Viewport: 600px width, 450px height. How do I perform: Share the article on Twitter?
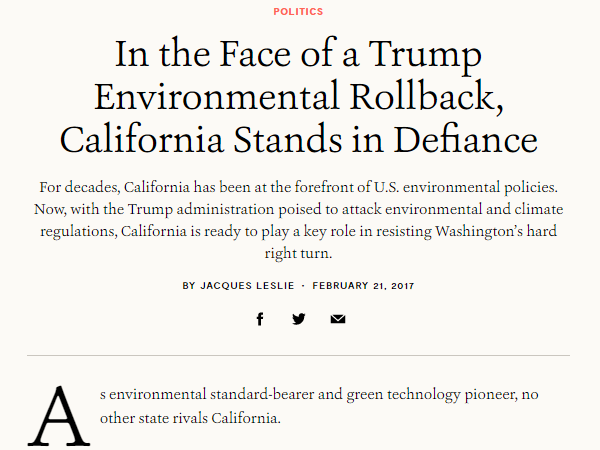click(x=299, y=319)
